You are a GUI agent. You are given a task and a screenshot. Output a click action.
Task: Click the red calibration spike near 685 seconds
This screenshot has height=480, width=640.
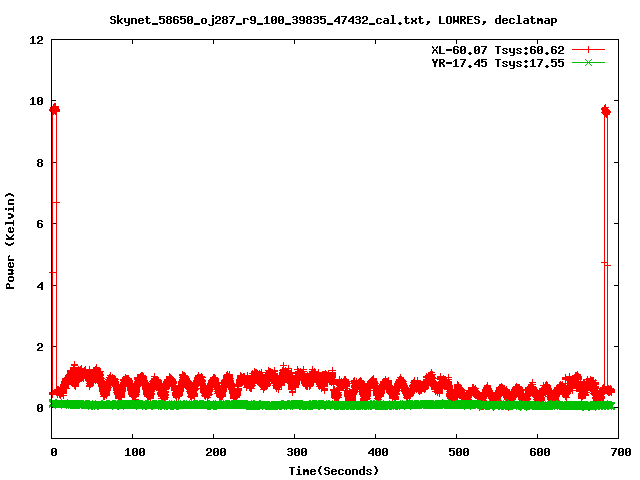click(606, 249)
